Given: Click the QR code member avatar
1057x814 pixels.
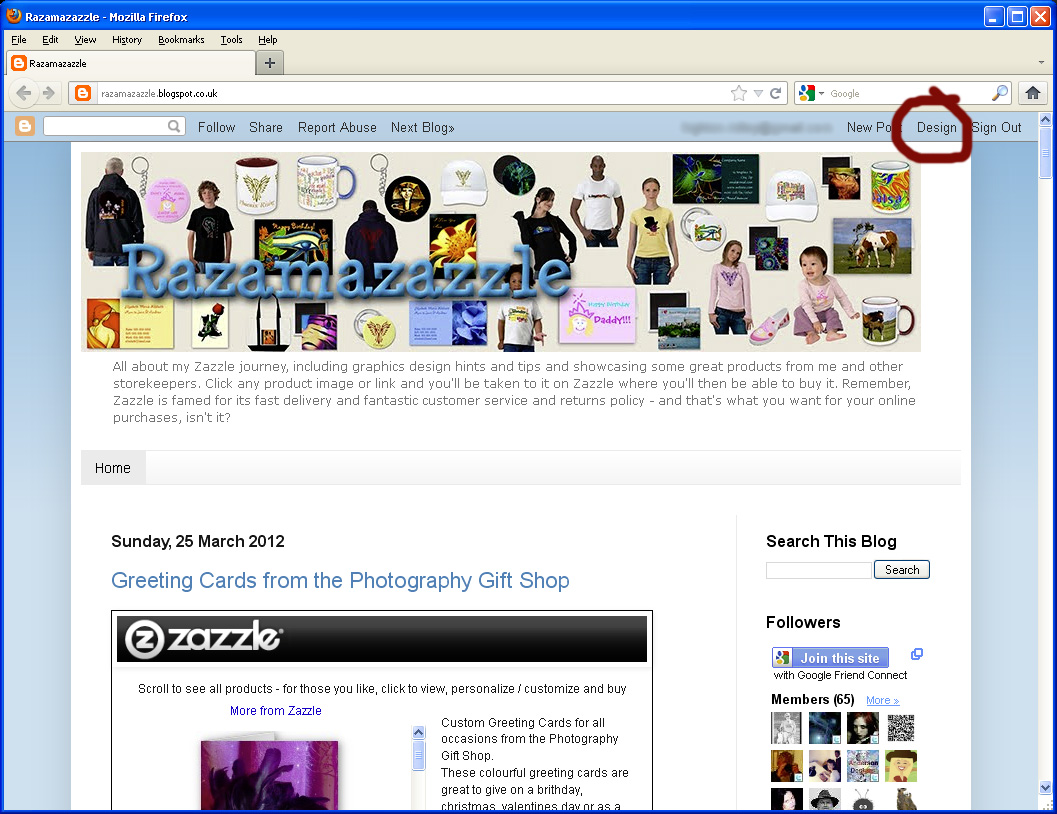Looking at the screenshot, I should 901,728.
